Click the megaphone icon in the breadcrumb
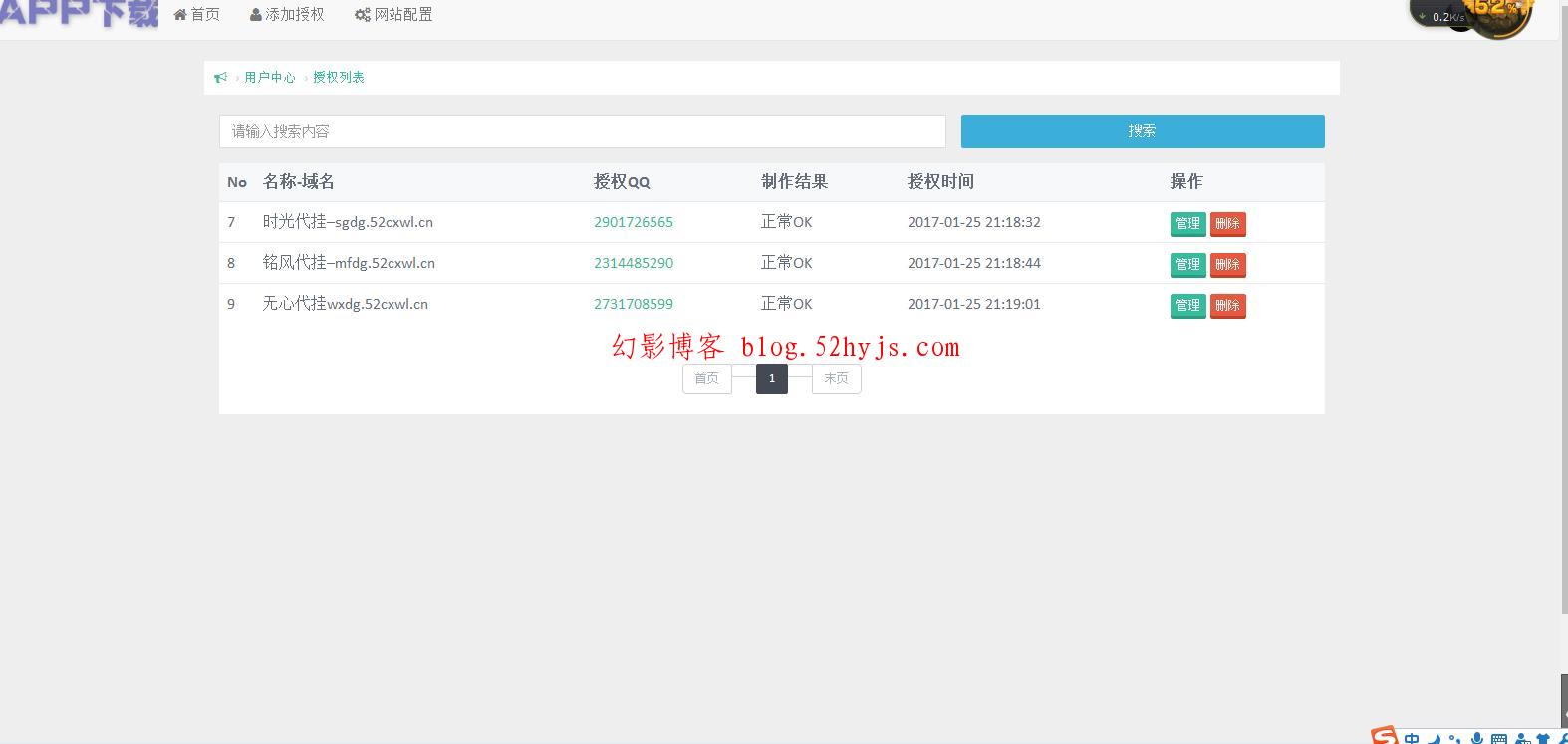The height and width of the screenshot is (744, 1568). [x=221, y=78]
